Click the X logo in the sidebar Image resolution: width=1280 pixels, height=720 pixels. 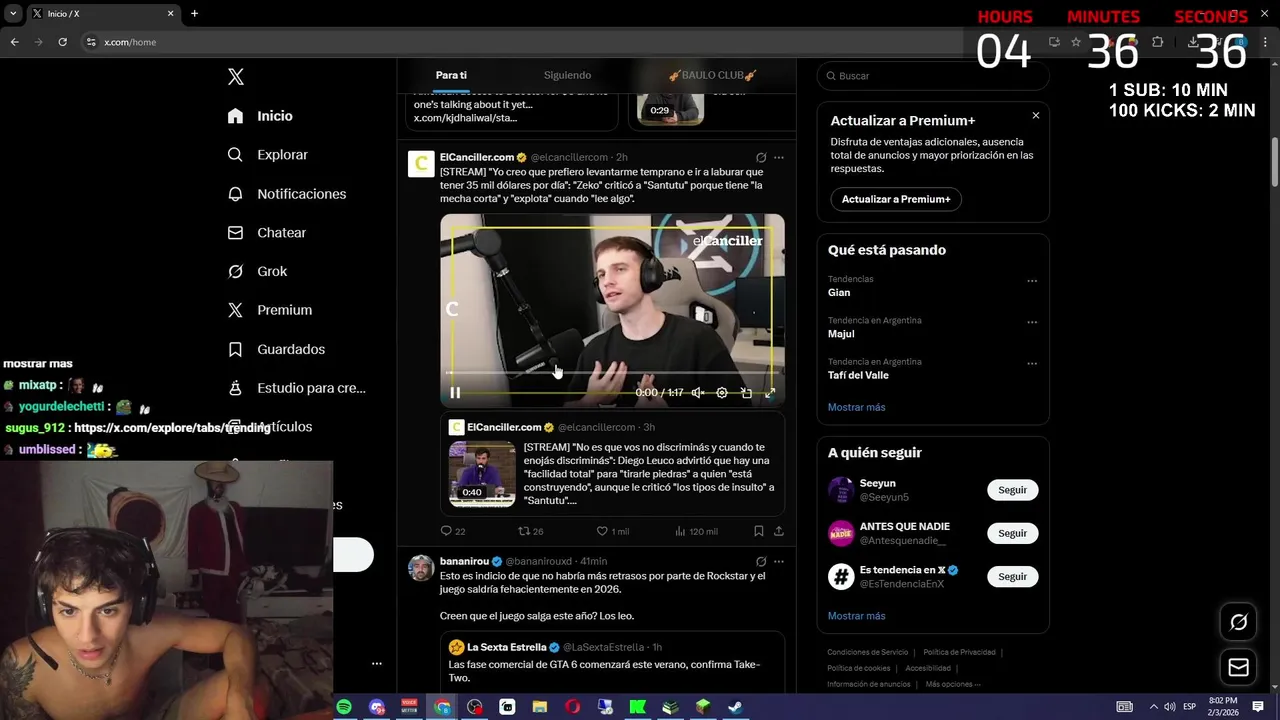235,77
